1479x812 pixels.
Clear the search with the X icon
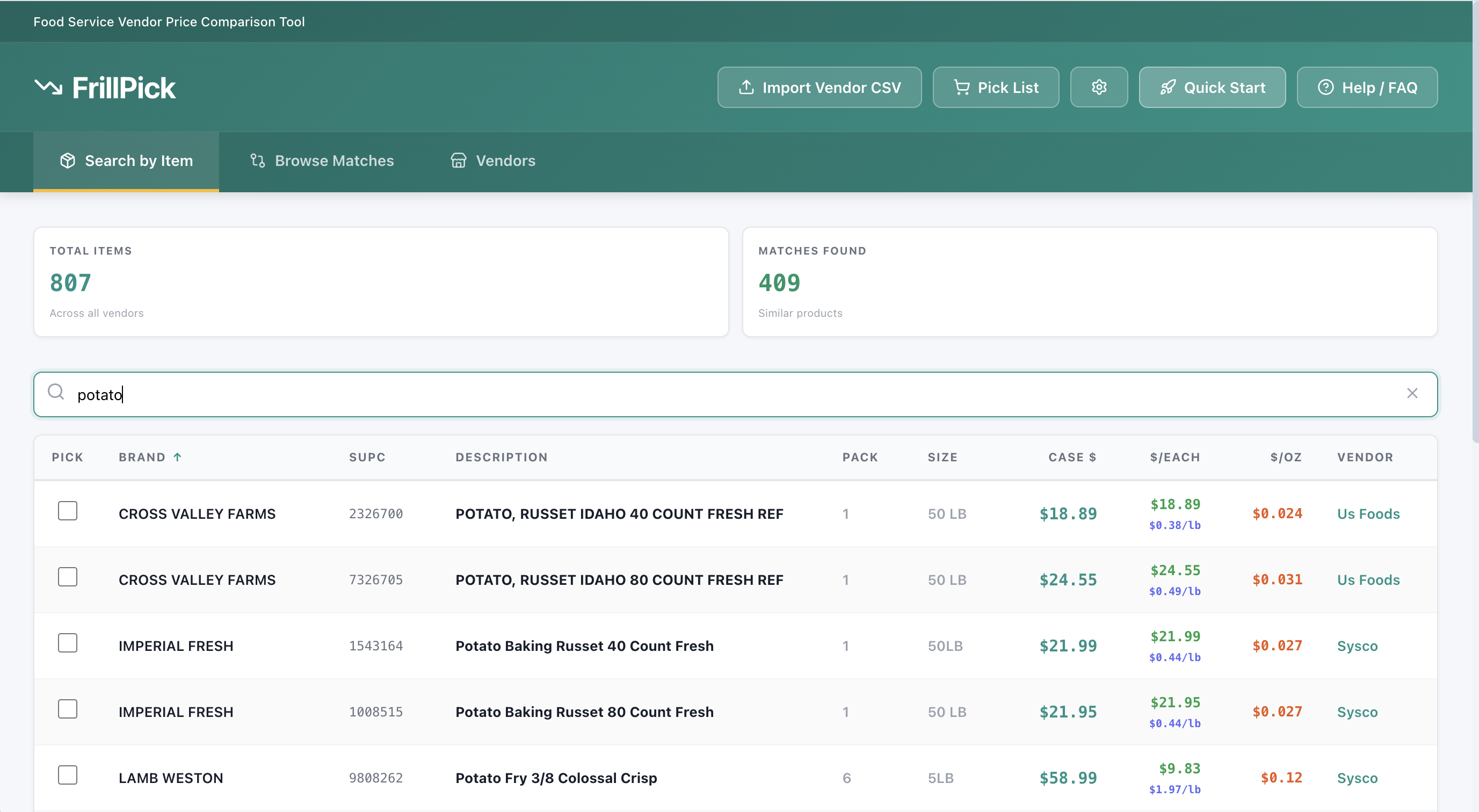point(1412,393)
